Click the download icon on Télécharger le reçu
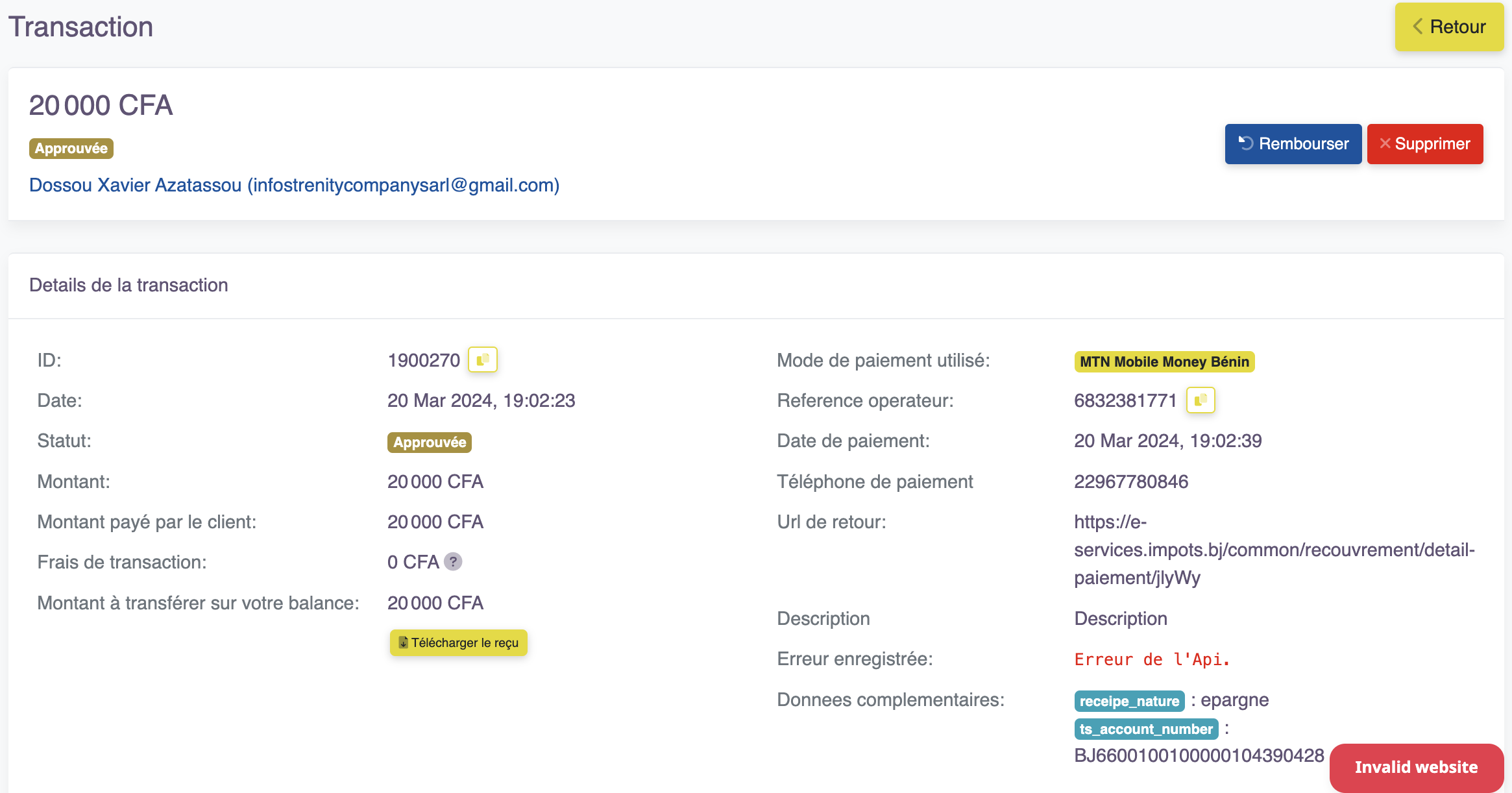The height and width of the screenshot is (793, 1512). [403, 642]
